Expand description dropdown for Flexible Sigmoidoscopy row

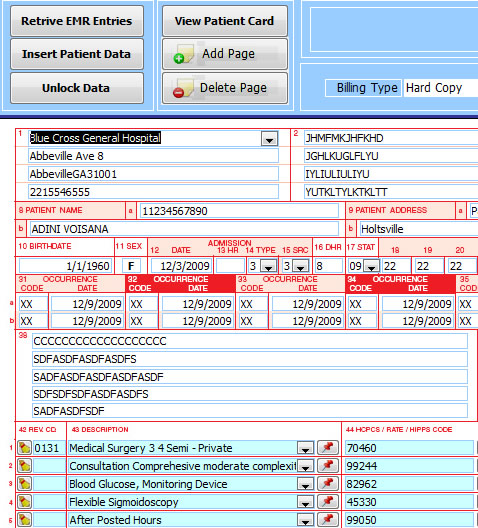pyautogui.click(x=306, y=502)
